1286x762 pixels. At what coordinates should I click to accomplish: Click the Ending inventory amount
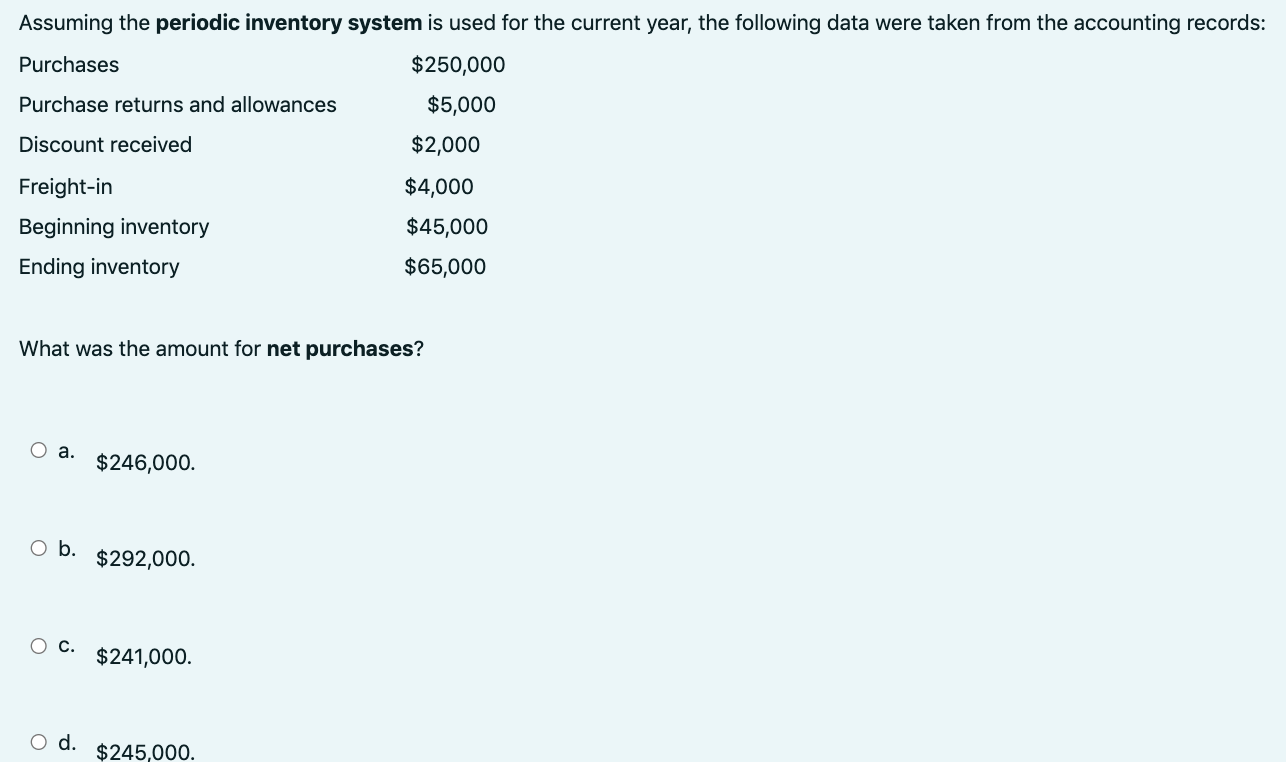click(444, 266)
